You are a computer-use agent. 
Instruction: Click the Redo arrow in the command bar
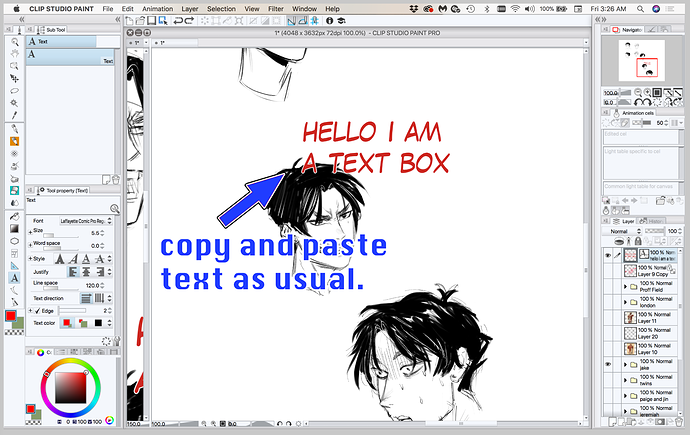pos(190,20)
